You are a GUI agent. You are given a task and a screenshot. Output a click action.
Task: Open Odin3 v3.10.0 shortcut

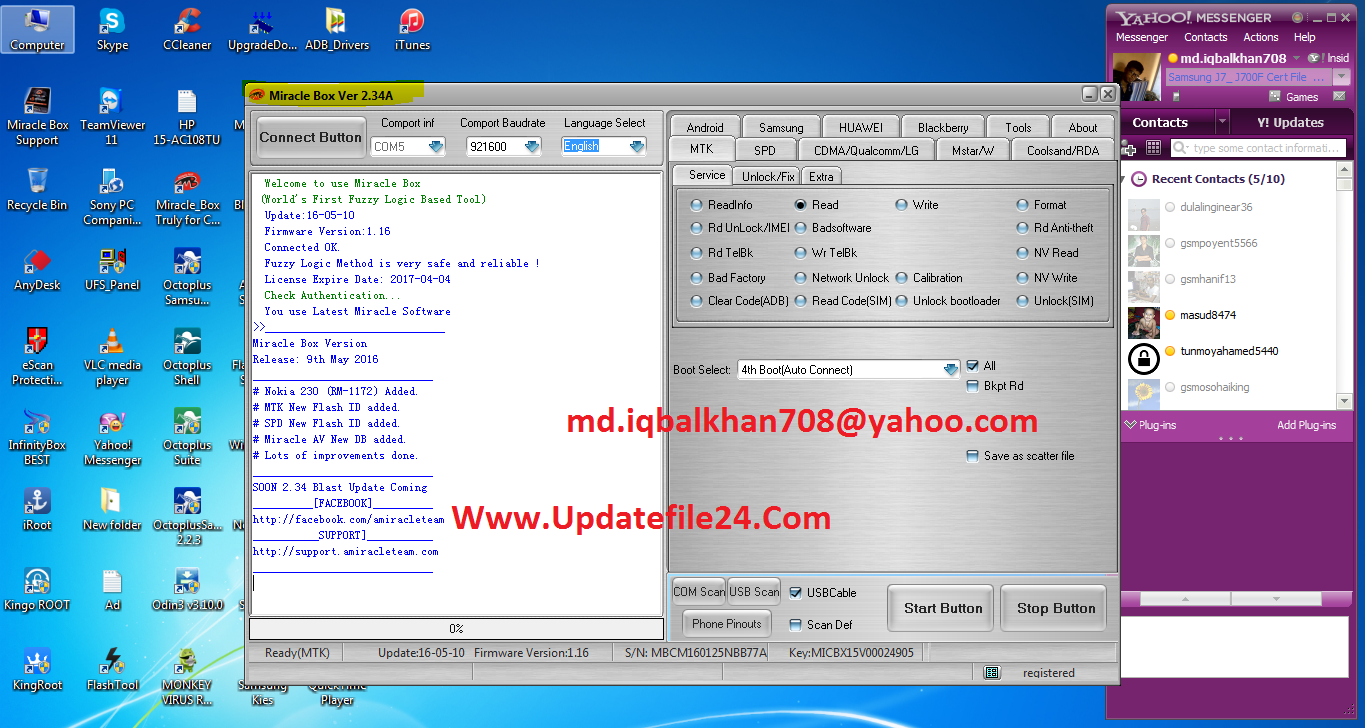pos(187,590)
